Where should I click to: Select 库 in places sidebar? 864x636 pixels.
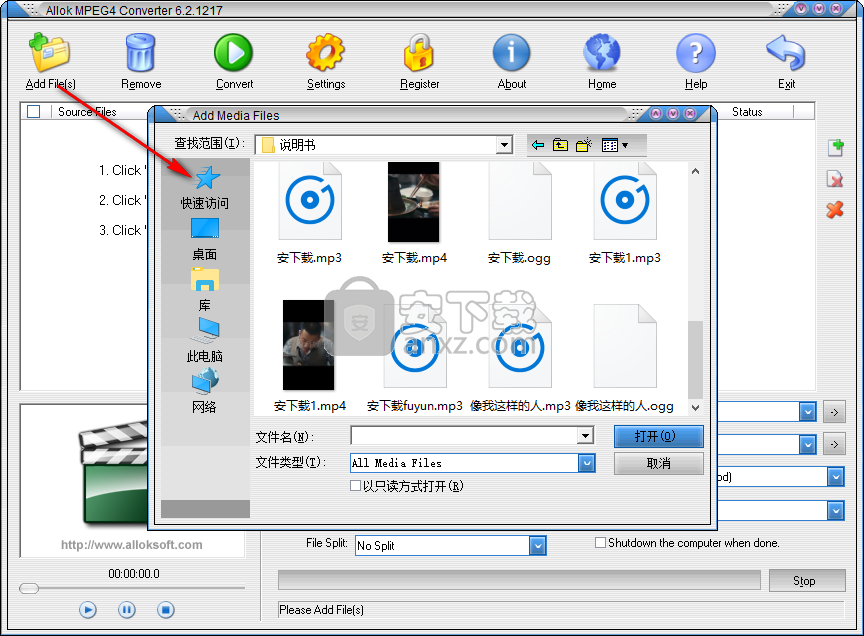coord(205,290)
